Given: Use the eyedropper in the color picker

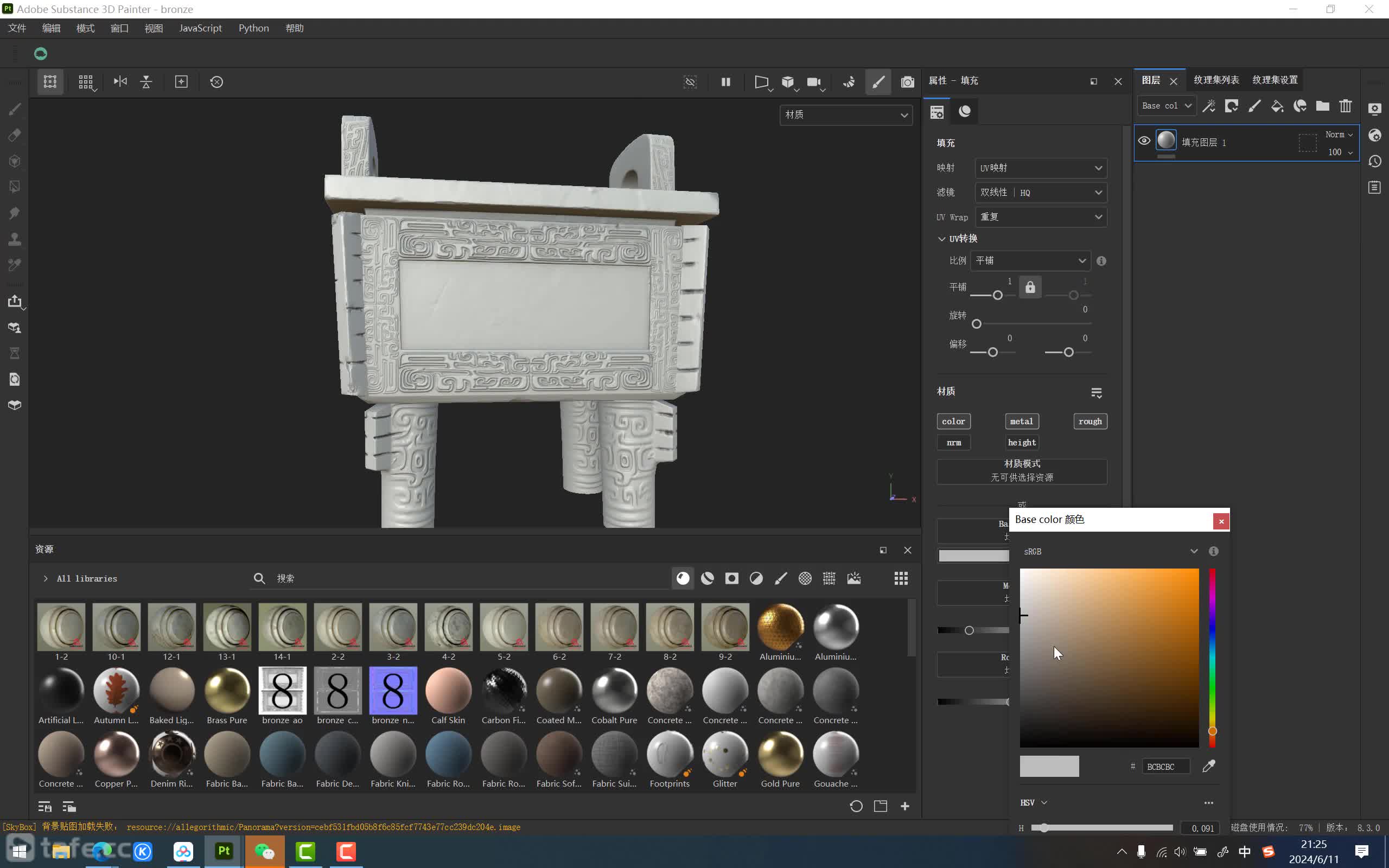Looking at the screenshot, I should point(1209,766).
